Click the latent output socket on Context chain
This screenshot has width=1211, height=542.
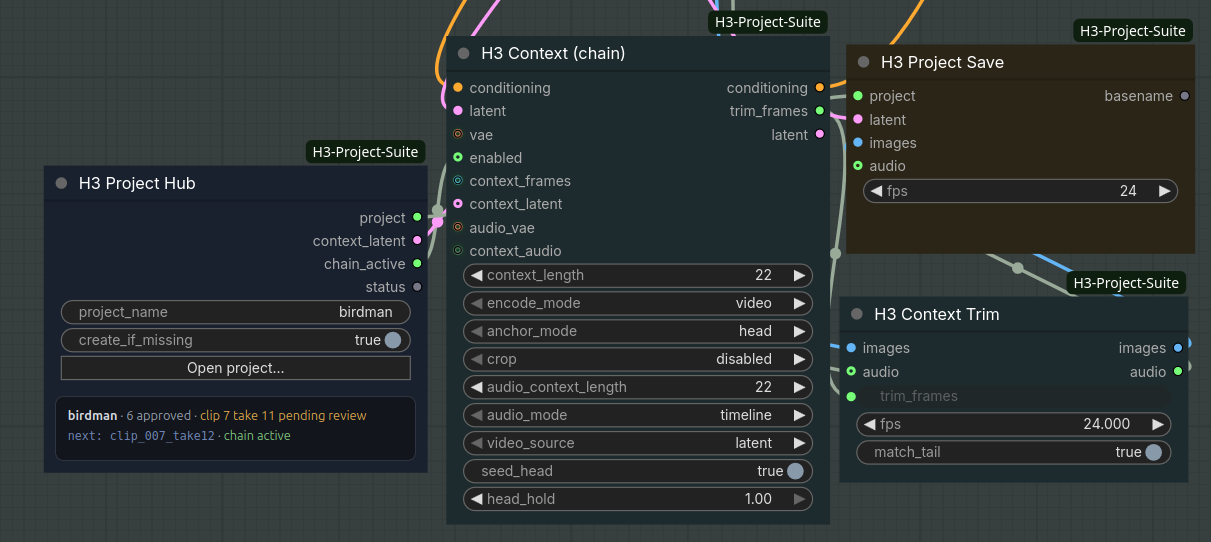pyautogui.click(x=819, y=134)
